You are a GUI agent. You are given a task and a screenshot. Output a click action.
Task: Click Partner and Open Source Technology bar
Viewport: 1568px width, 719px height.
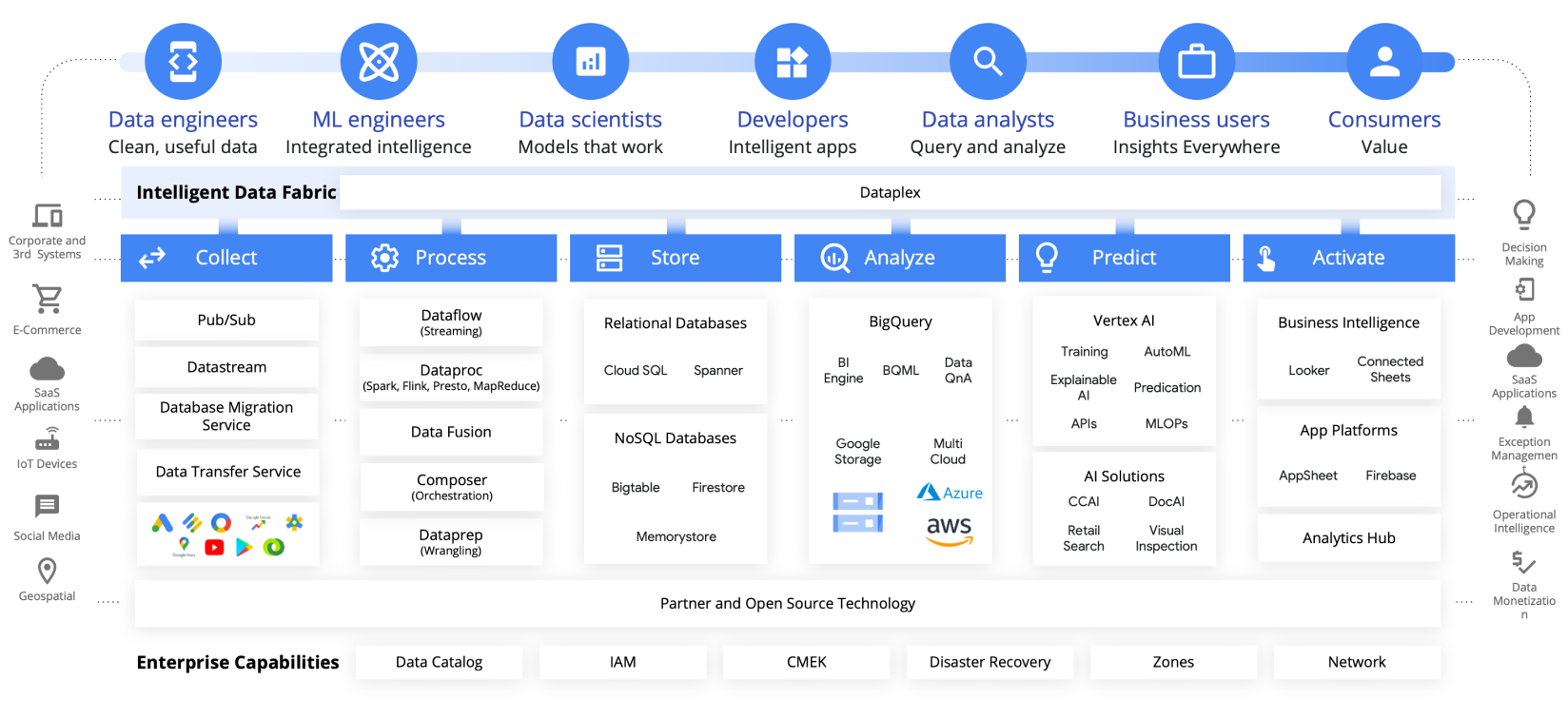coord(788,604)
